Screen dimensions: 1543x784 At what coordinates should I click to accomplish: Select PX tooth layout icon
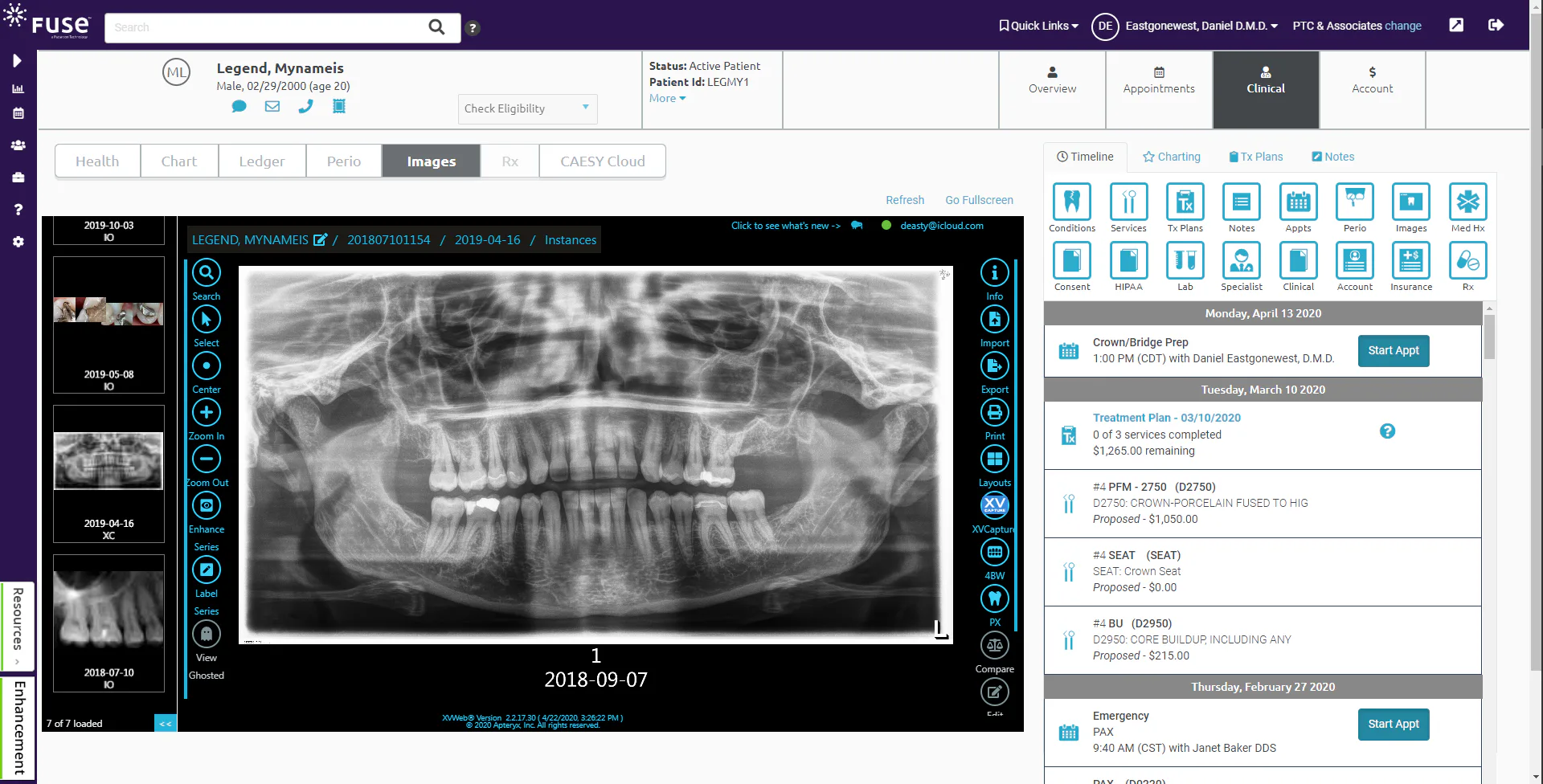coord(995,599)
